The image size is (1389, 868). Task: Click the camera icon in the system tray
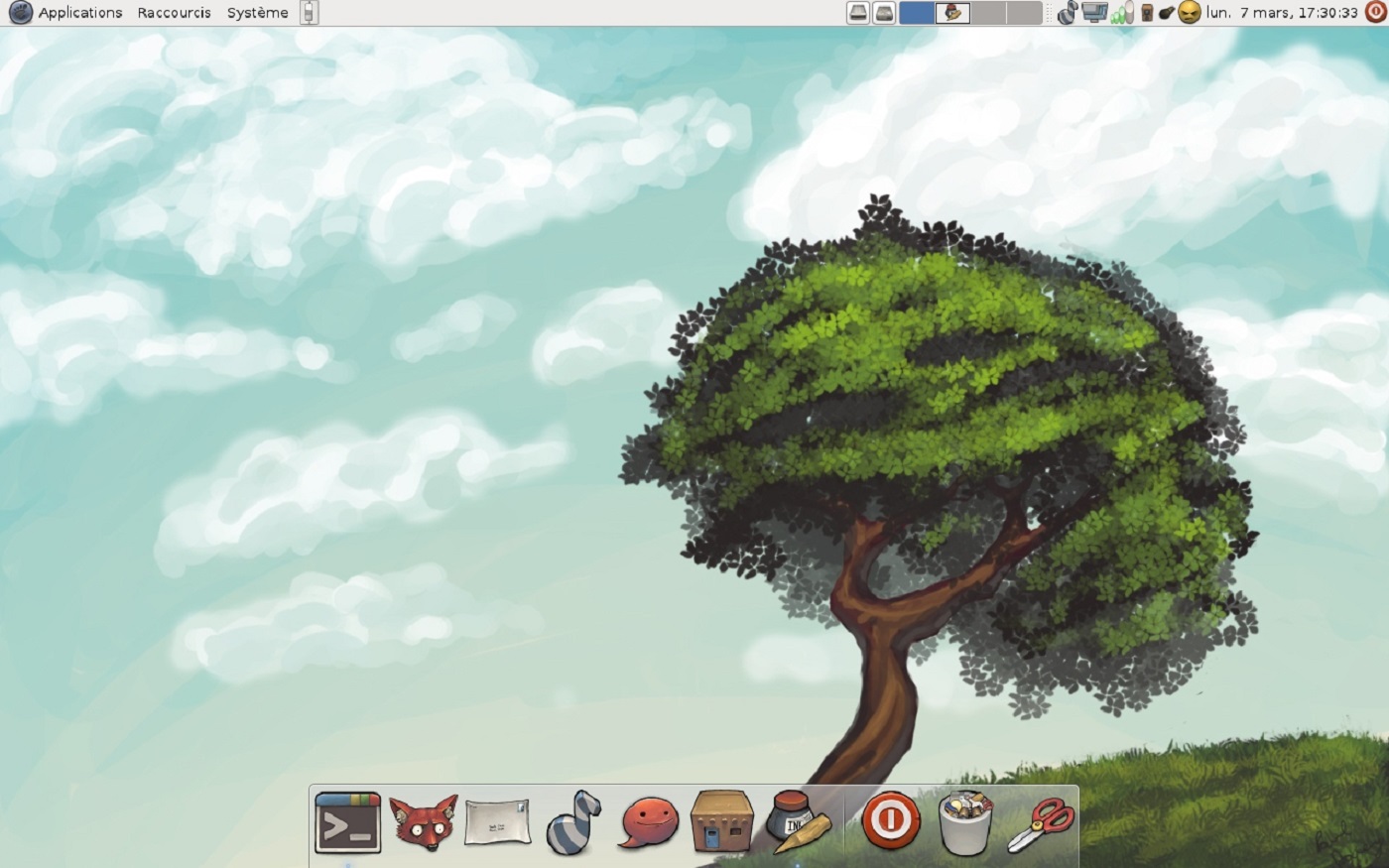tap(1149, 13)
